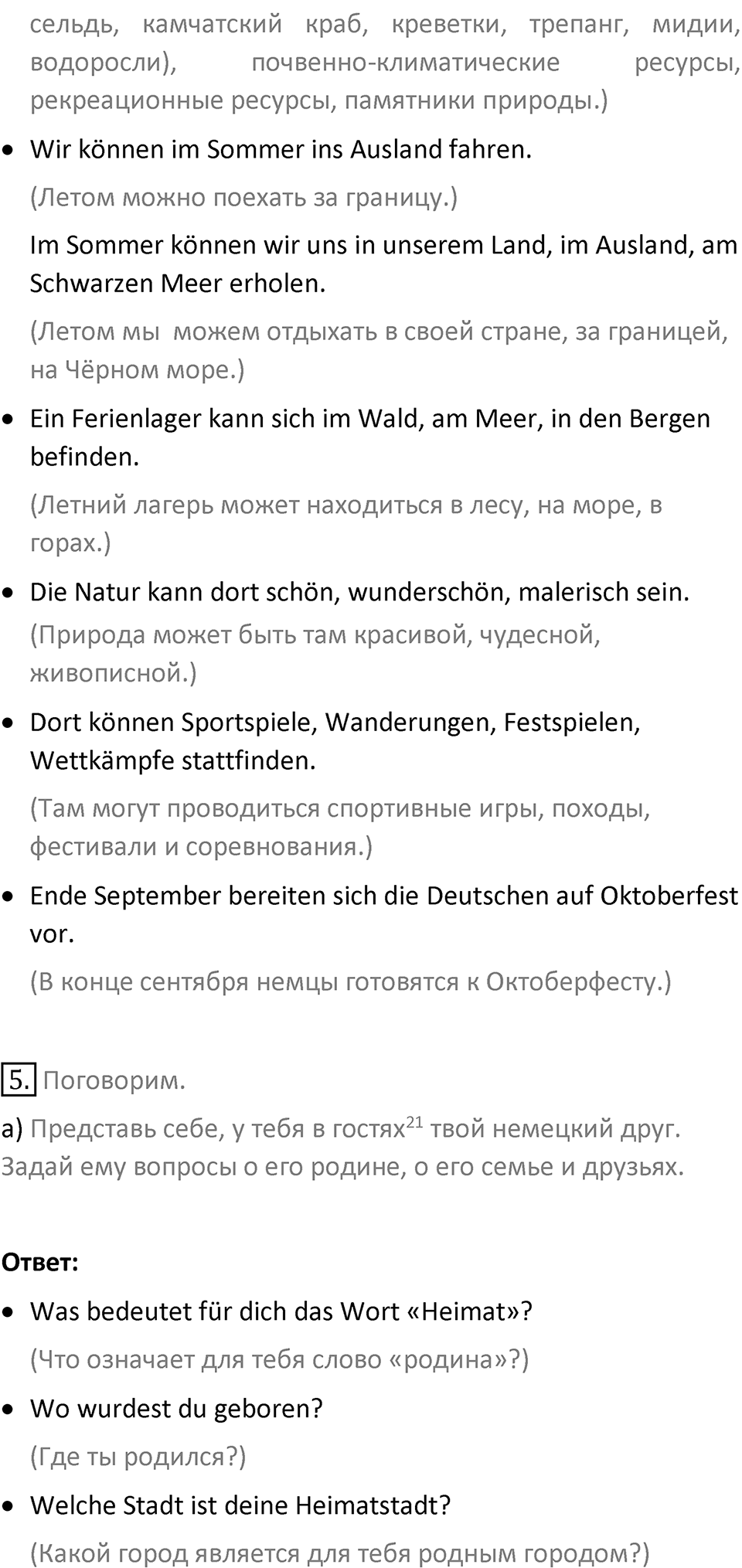Click the question 'Wo wurdest du geboren?'
The height and width of the screenshot is (1568, 742).
176,1409
